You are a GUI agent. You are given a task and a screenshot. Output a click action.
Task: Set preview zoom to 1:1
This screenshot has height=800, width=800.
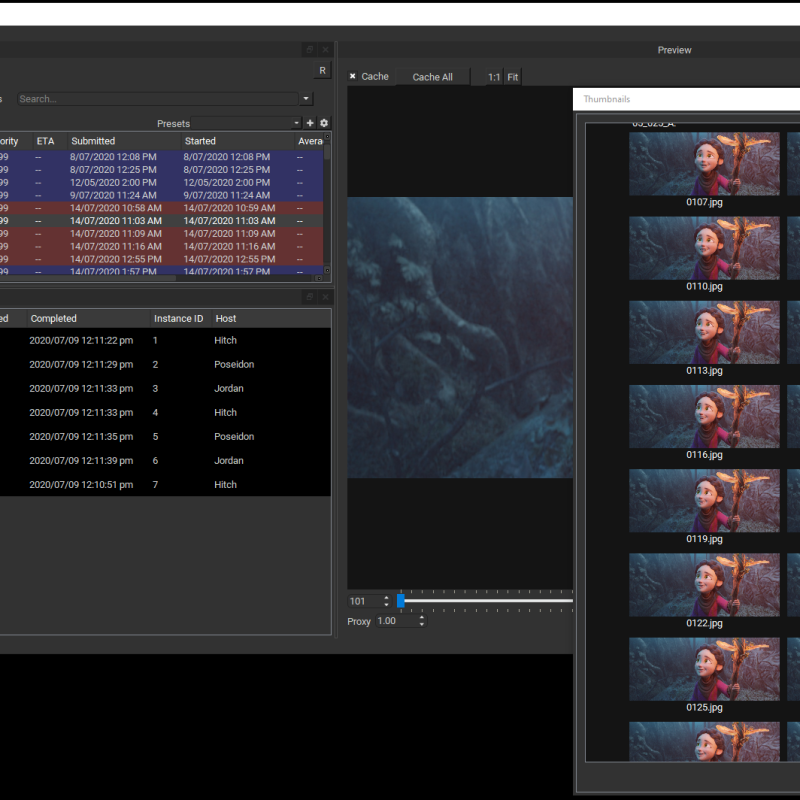494,77
